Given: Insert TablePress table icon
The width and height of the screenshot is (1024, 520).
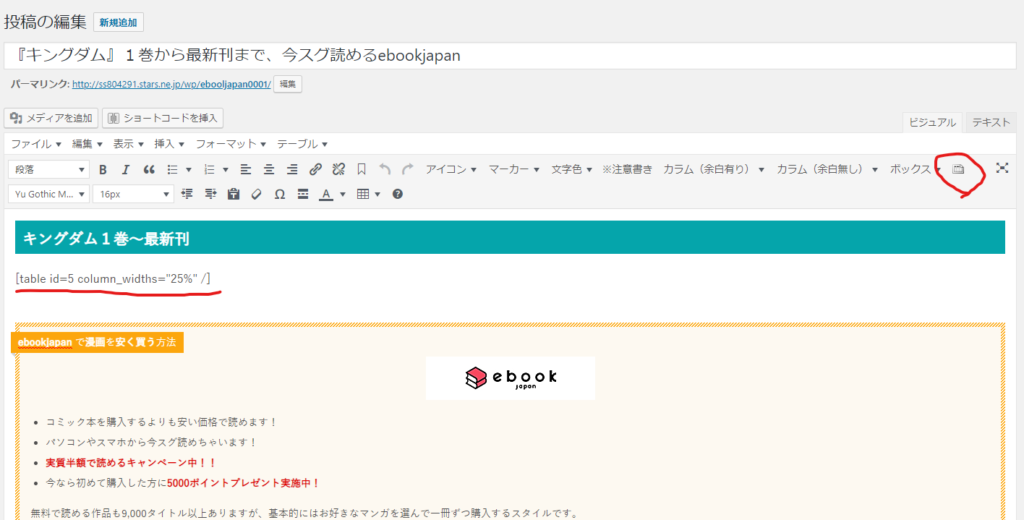Looking at the screenshot, I should pos(958,169).
